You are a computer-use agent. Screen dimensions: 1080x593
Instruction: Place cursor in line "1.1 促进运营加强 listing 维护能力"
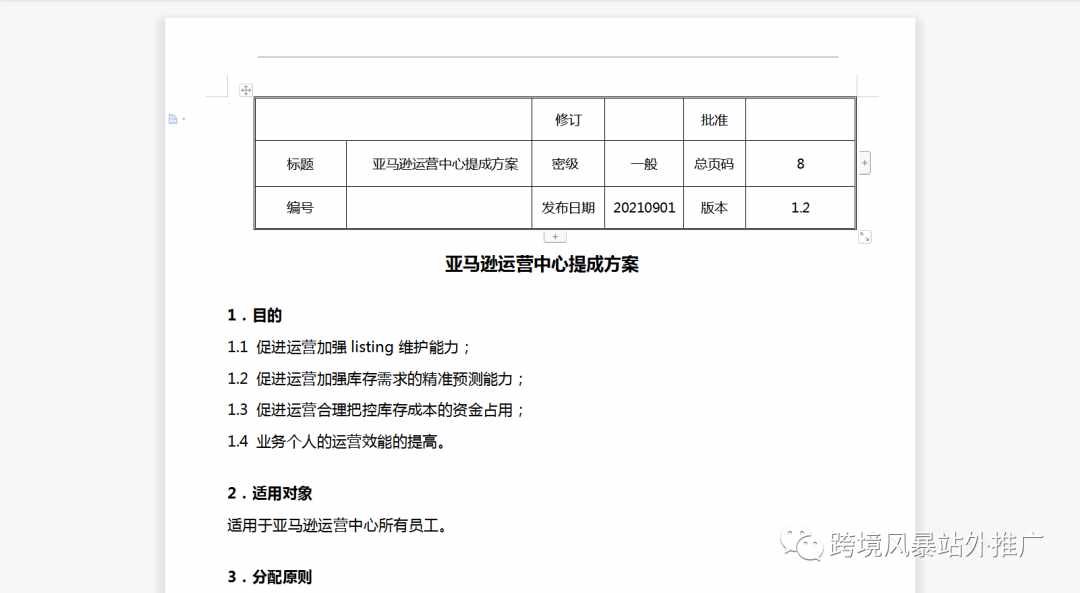348,347
